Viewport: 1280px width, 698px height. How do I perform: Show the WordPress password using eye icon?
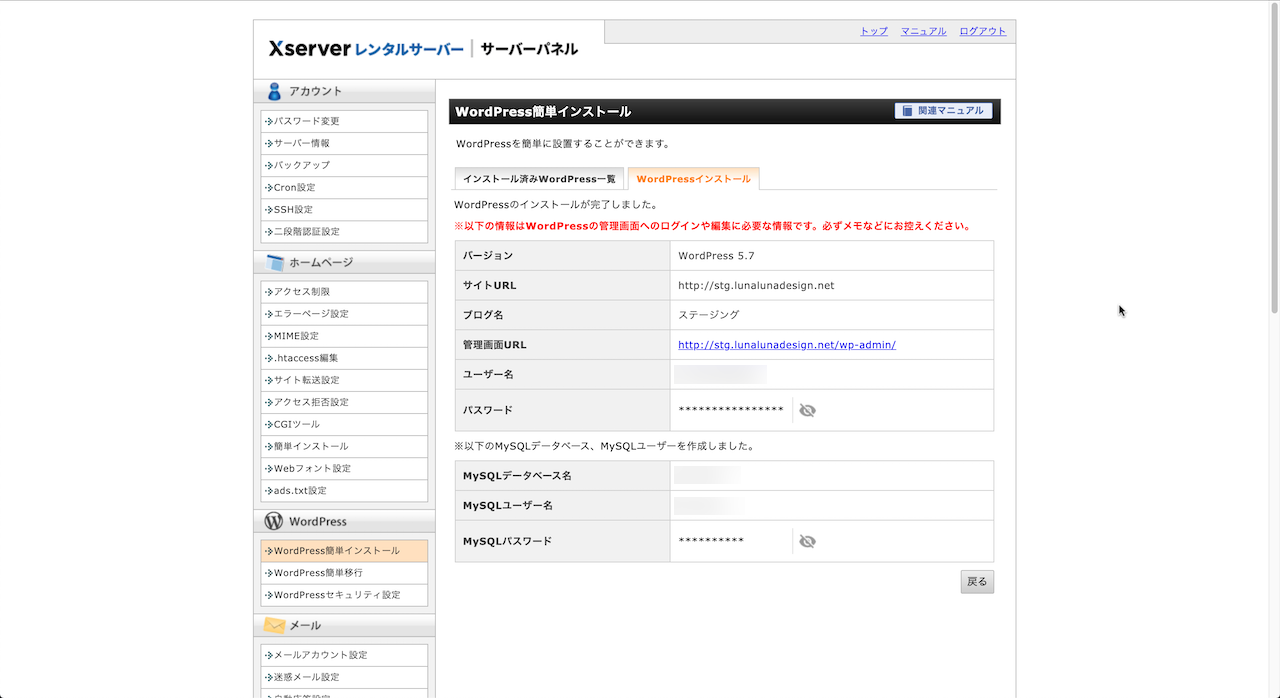tap(807, 410)
